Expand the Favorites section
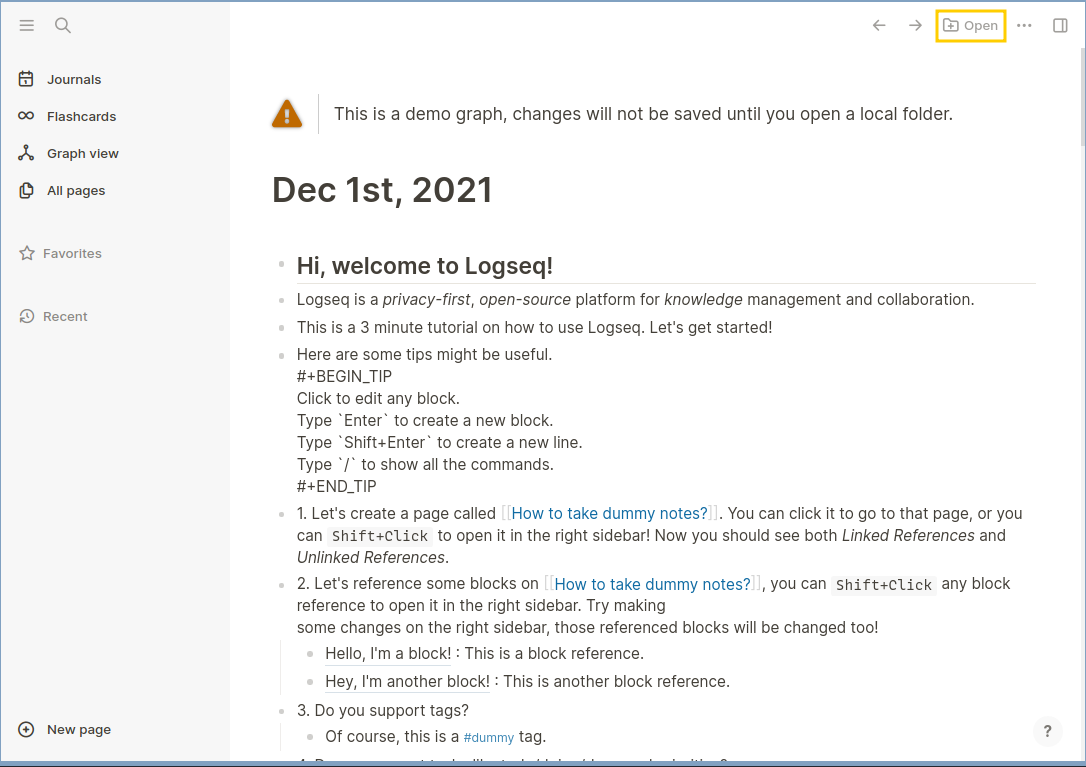1086x767 pixels. point(72,254)
